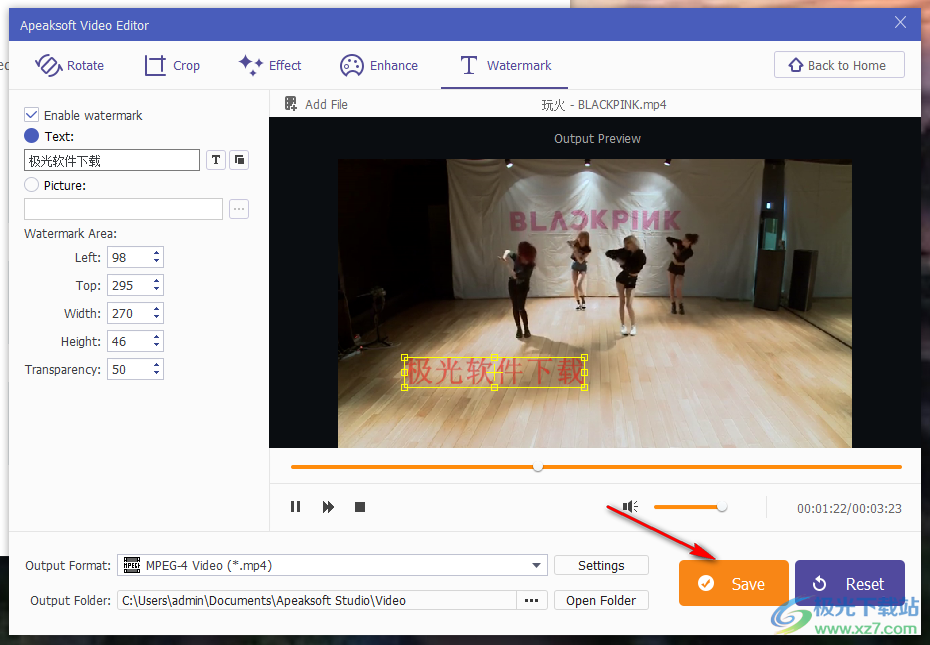Viewport: 930px width, 645px height.
Task: Decrease the Transparency value stepper
Action: click(x=157, y=374)
